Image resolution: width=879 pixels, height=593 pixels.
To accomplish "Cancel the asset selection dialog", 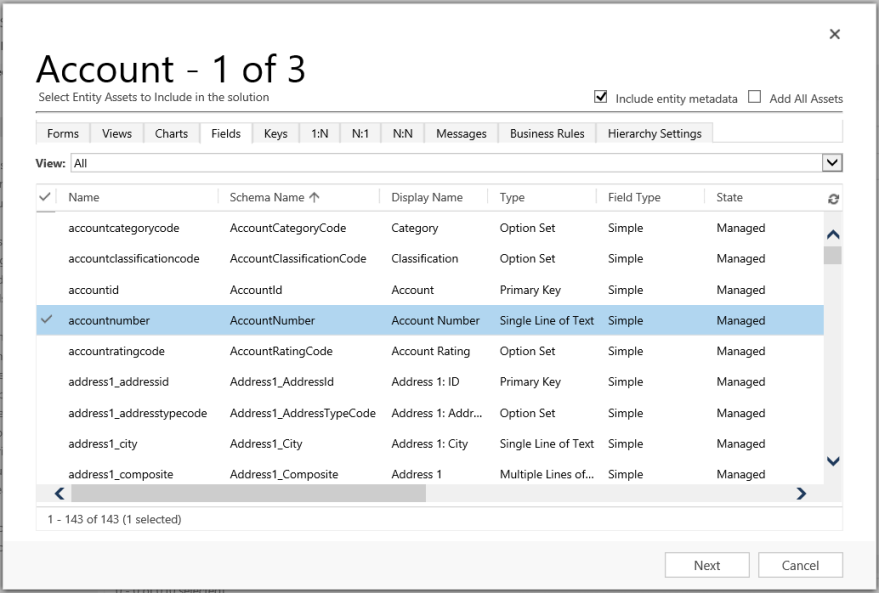I will [800, 564].
